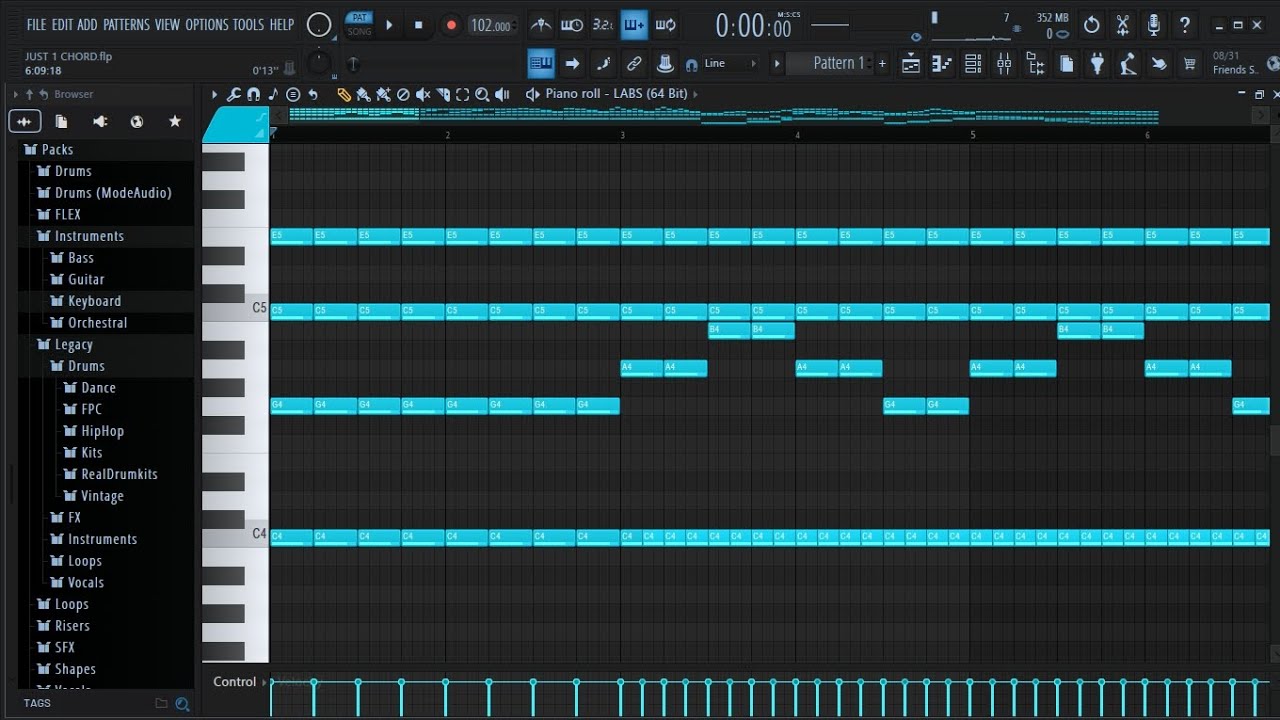Select the piano roll Mute tool

423,94
